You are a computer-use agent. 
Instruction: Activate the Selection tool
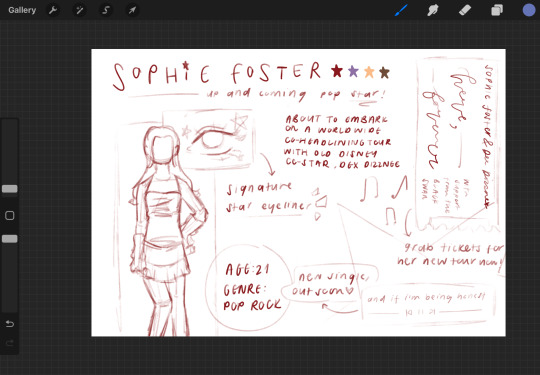pos(106,10)
